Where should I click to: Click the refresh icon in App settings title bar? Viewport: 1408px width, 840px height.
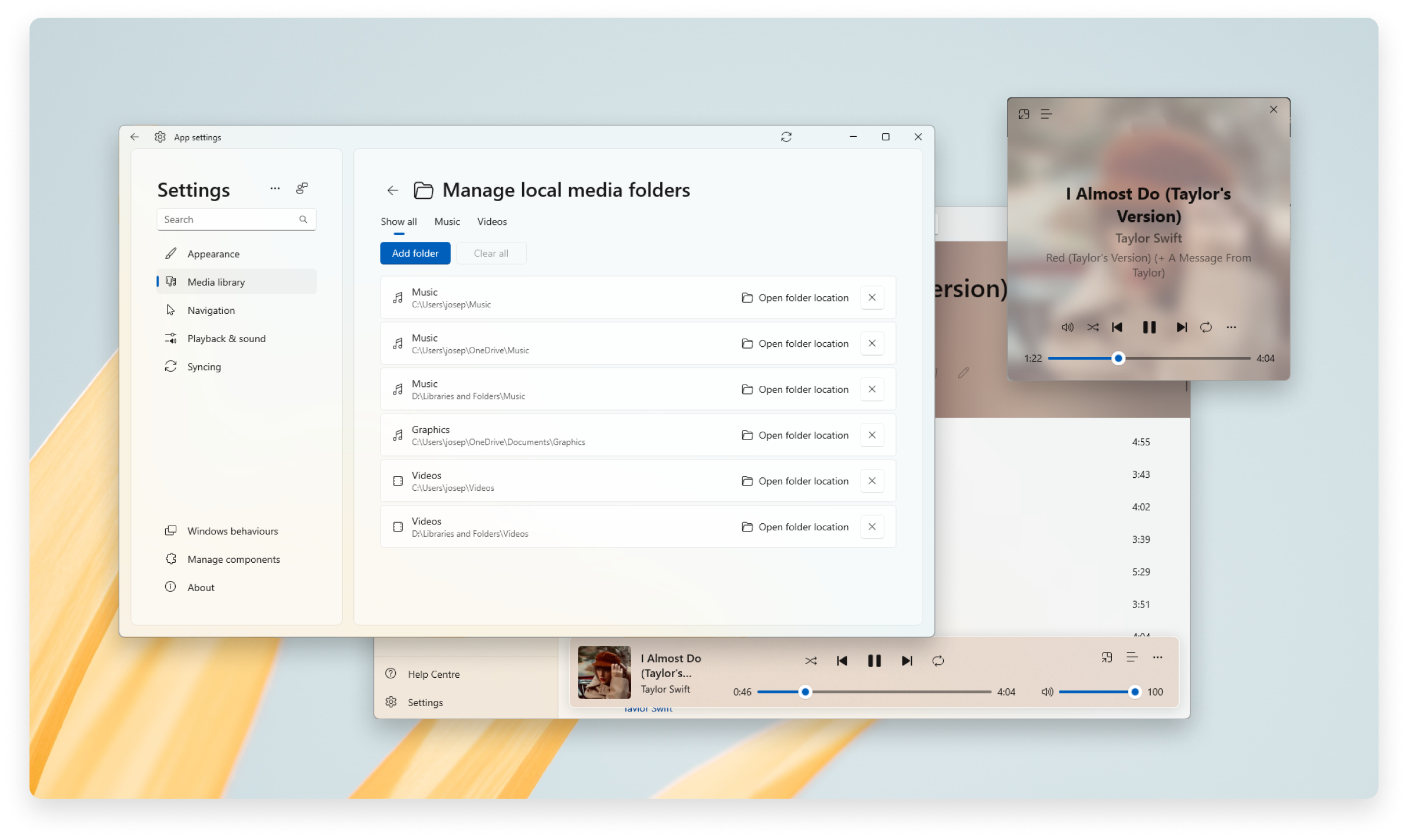[x=786, y=137]
